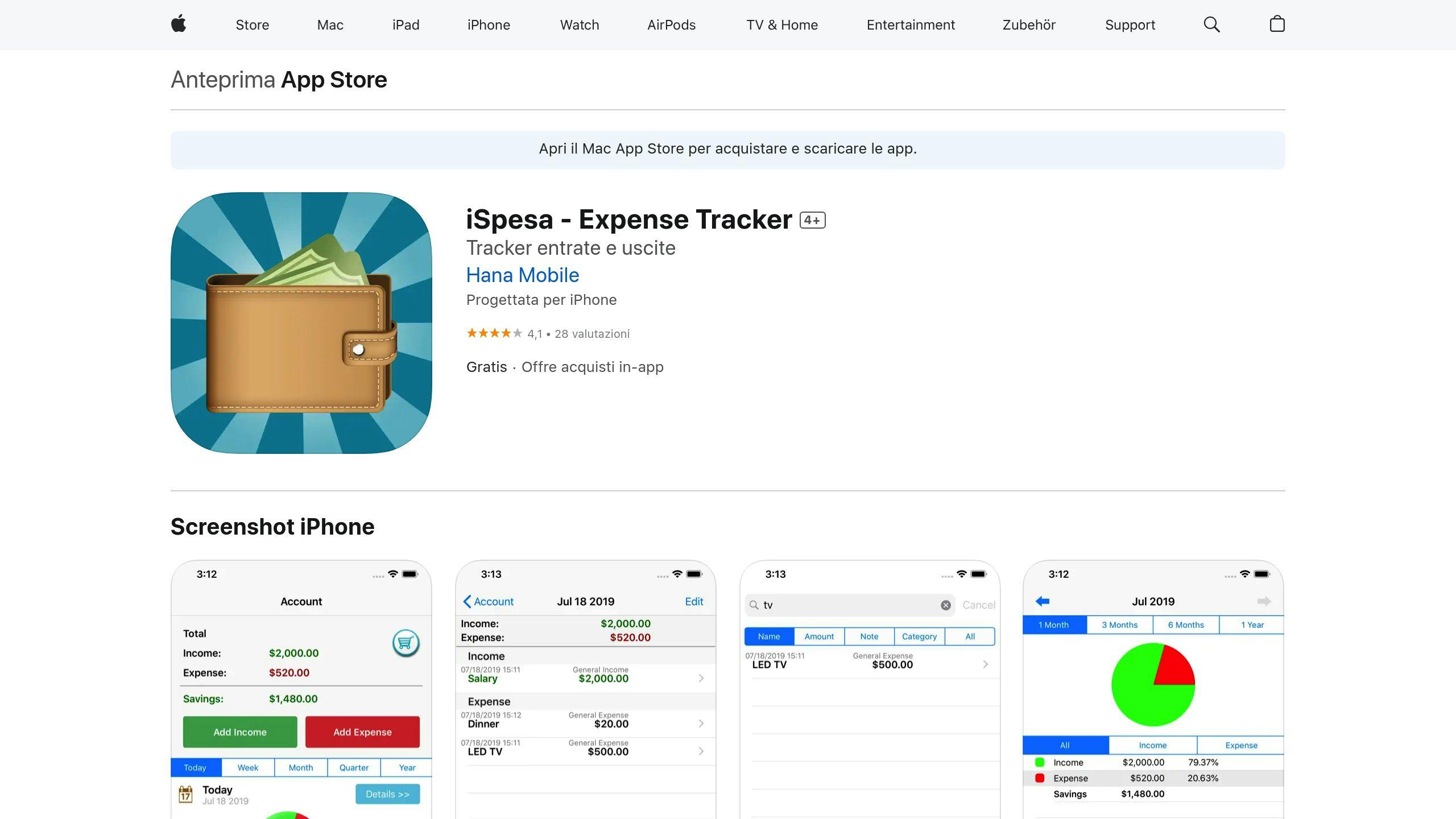The height and width of the screenshot is (819, 1456).
Task: Click the Jul 18 2019 date title
Action: (586, 601)
